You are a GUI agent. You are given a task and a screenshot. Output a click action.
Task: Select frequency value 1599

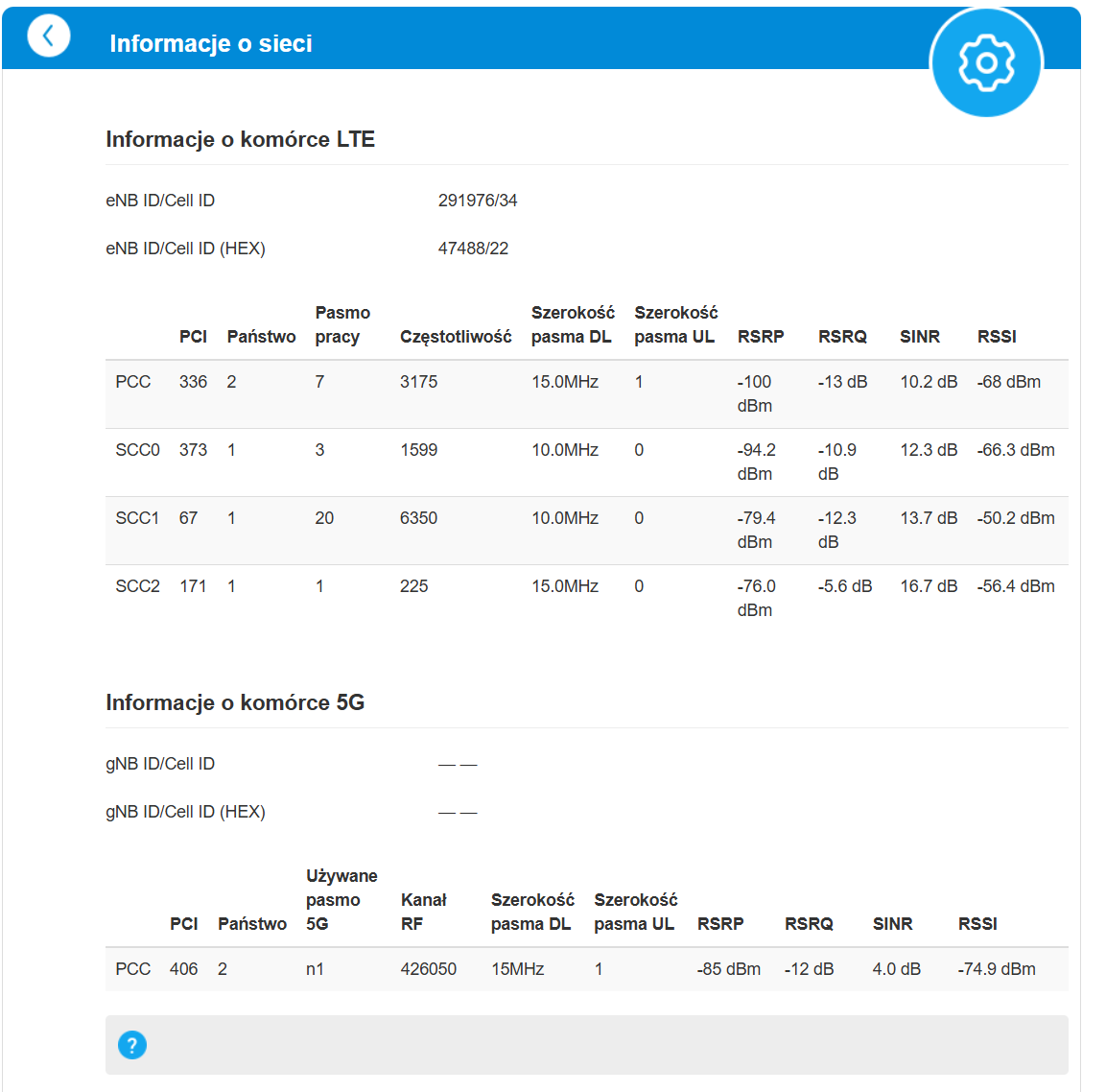(418, 450)
